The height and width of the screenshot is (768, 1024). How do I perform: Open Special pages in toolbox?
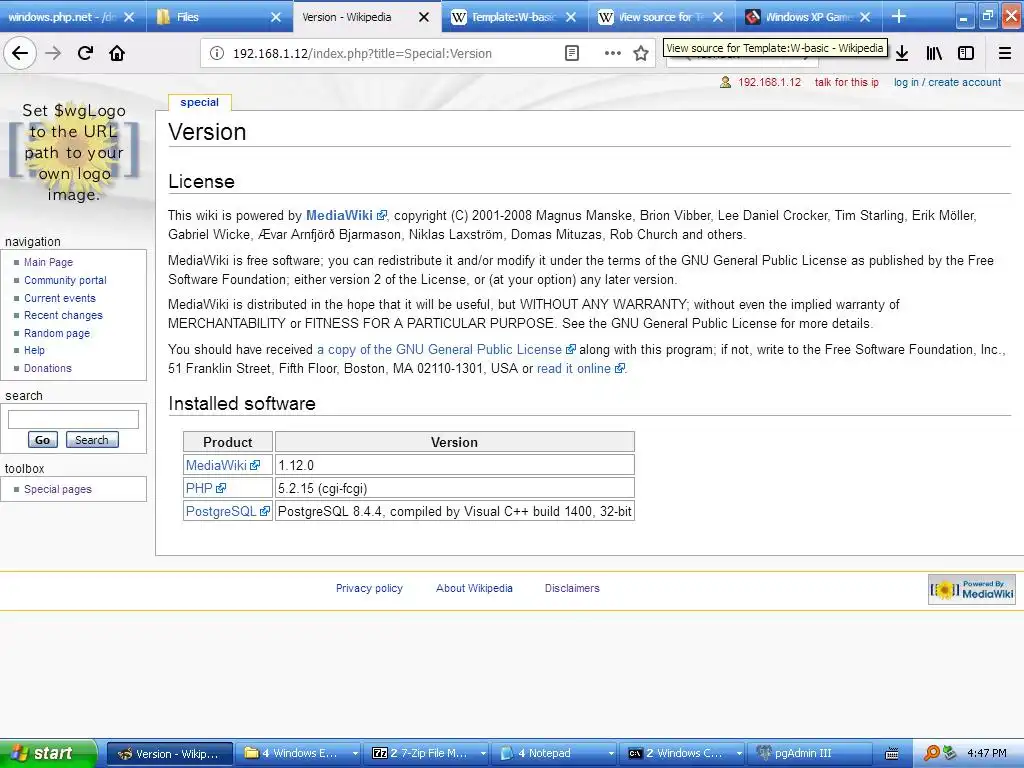[x=58, y=489]
